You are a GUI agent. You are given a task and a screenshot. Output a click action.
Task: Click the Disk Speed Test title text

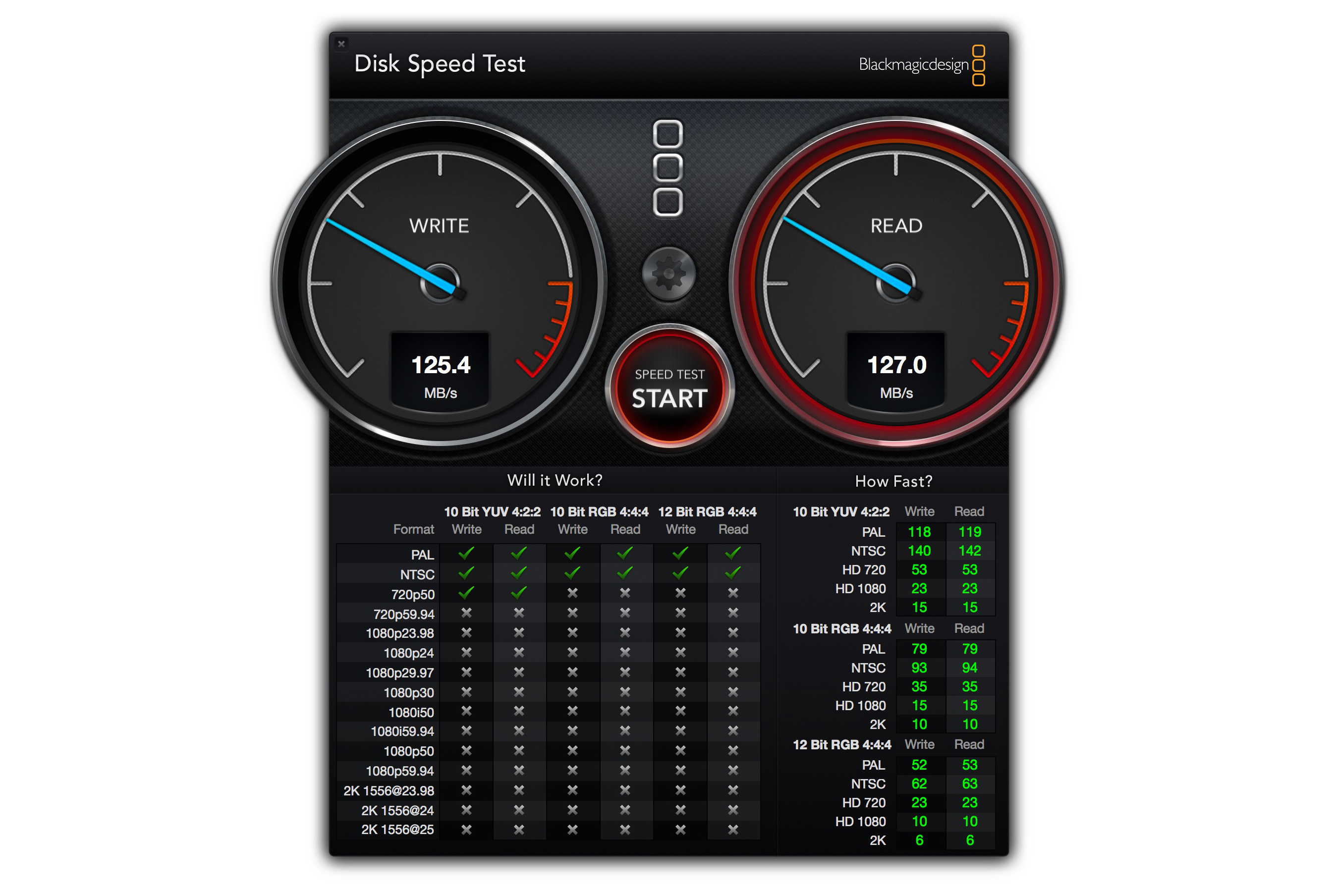tap(440, 63)
